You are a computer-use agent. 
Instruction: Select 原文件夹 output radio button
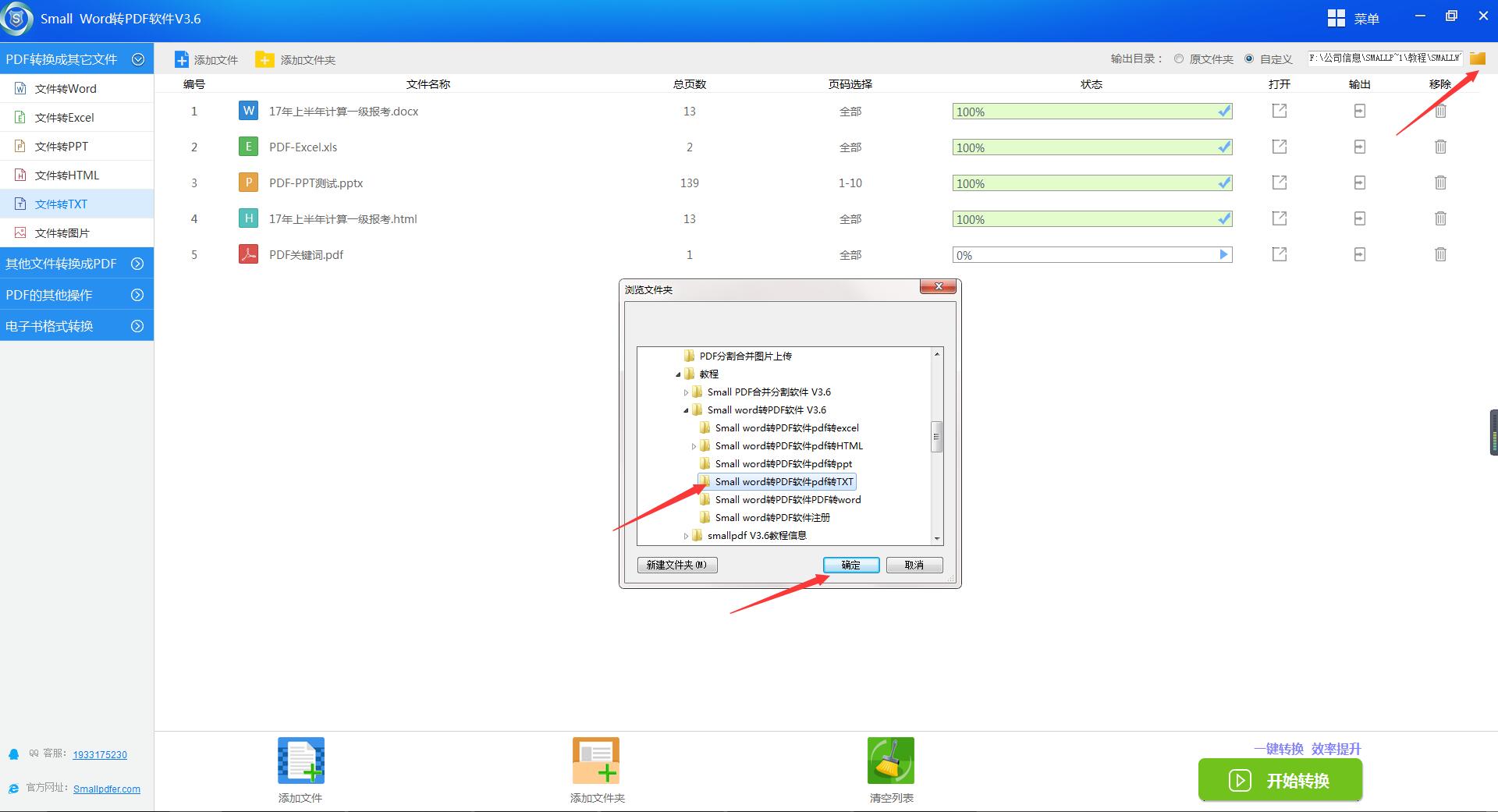[1179, 59]
